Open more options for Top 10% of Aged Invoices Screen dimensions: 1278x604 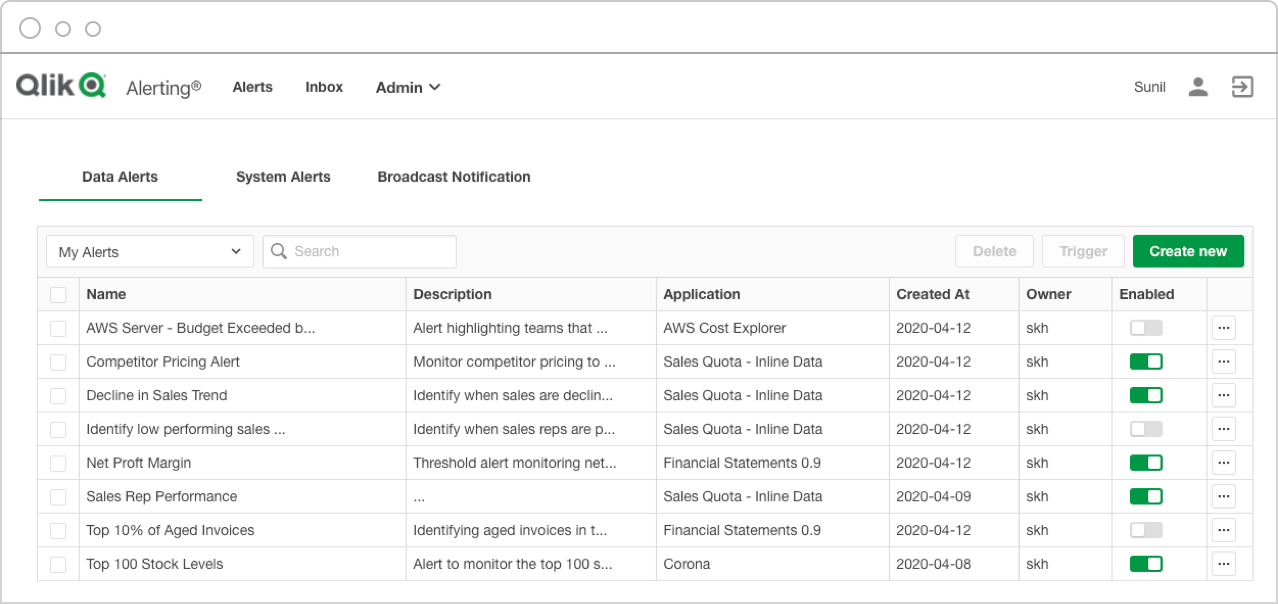[x=1224, y=530]
